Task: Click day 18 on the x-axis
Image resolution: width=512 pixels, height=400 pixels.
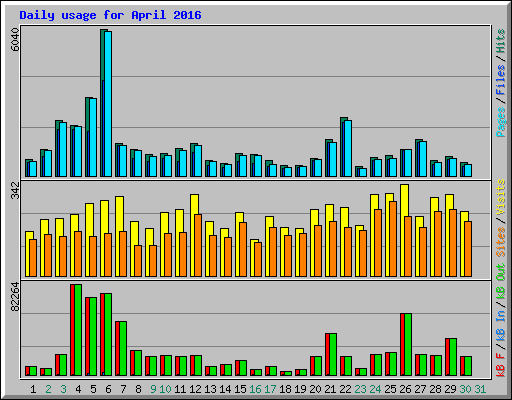Action: click(x=285, y=389)
